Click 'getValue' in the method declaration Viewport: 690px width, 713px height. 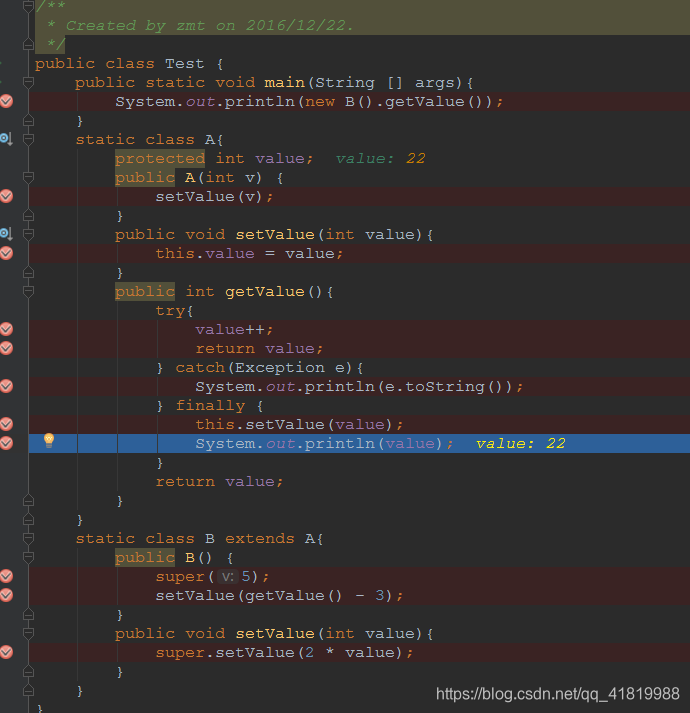click(x=265, y=291)
